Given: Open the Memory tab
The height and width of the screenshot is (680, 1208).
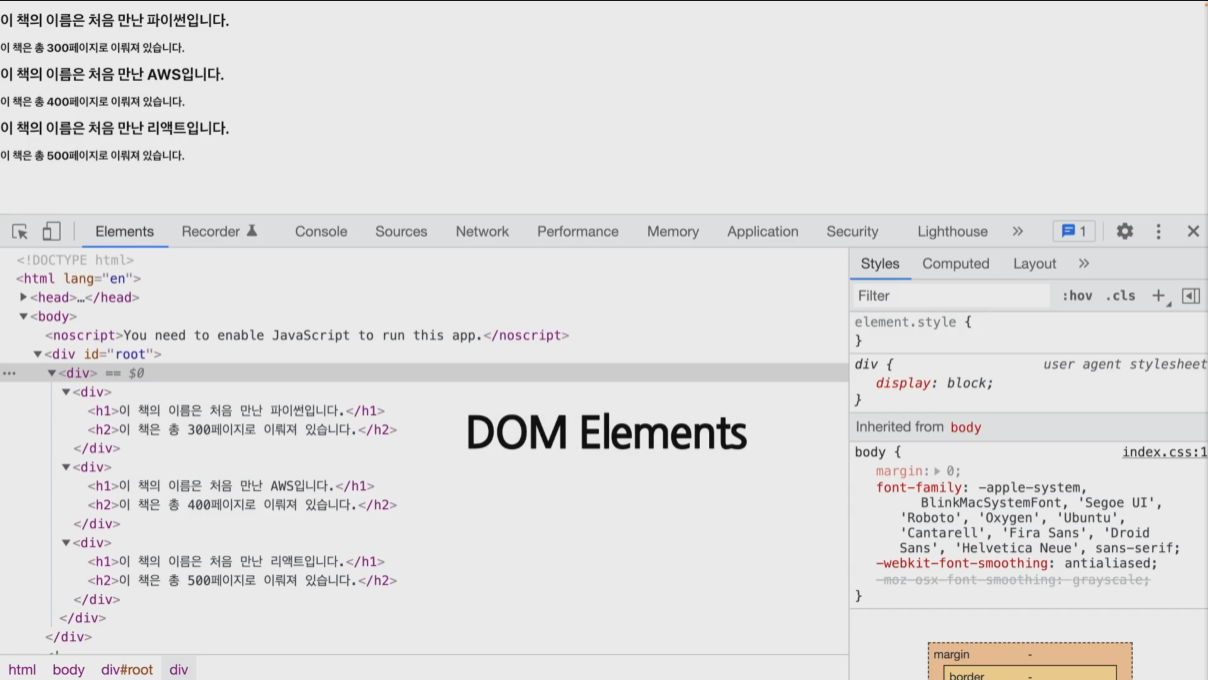Looking at the screenshot, I should [673, 231].
